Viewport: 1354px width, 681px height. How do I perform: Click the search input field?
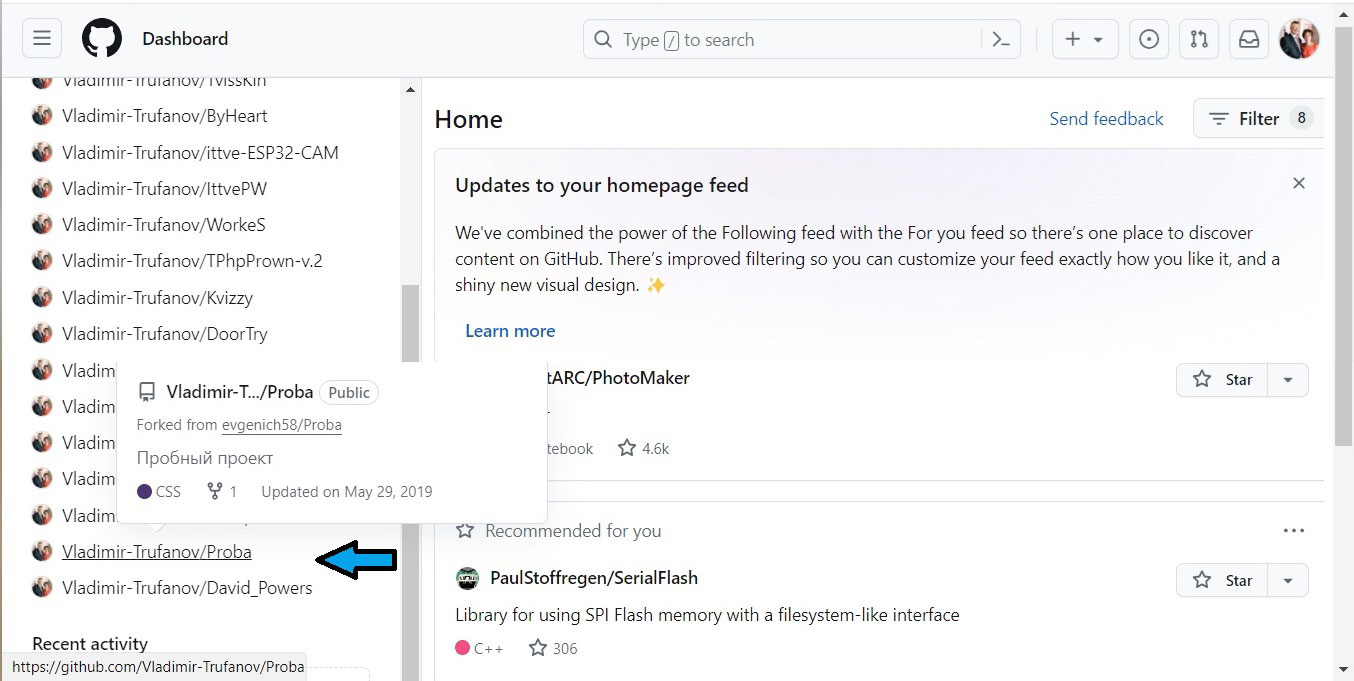[x=780, y=40]
